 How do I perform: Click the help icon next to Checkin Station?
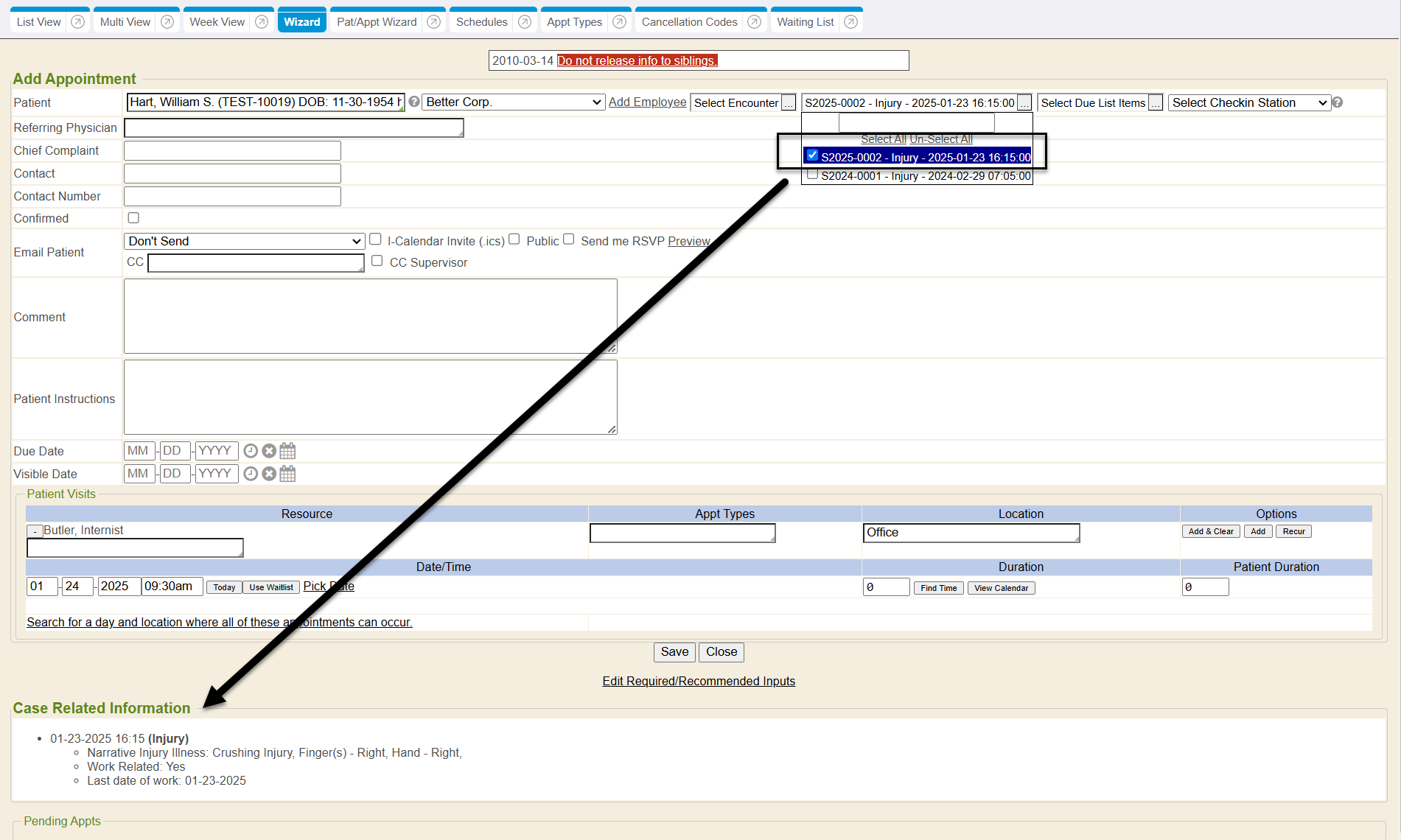(x=1338, y=102)
